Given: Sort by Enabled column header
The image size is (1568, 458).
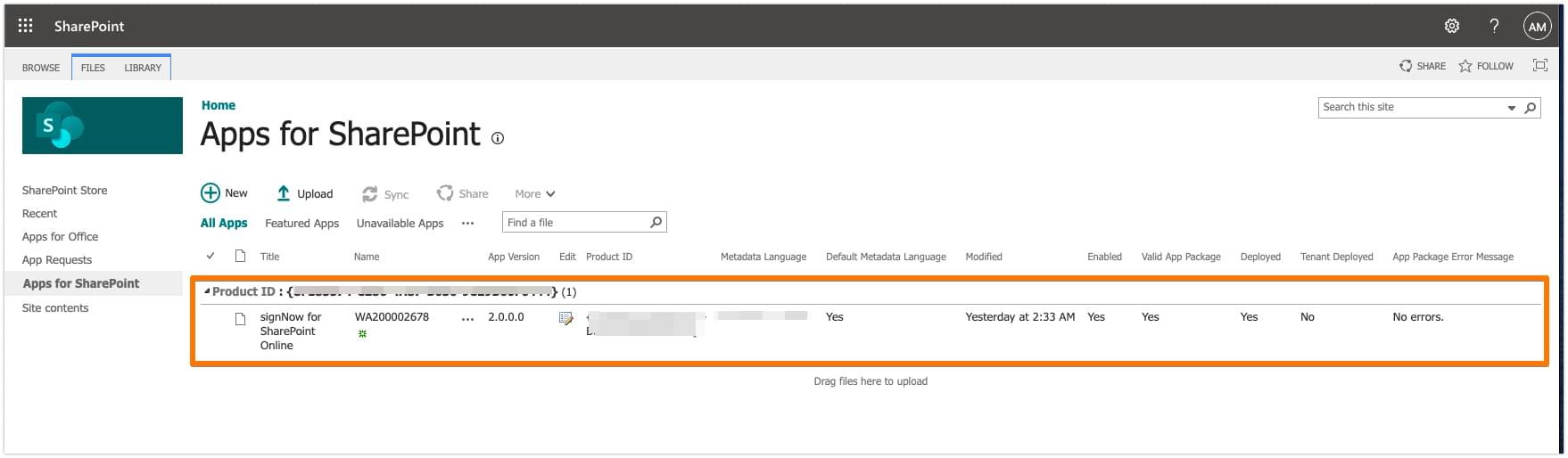Looking at the screenshot, I should coord(1104,257).
